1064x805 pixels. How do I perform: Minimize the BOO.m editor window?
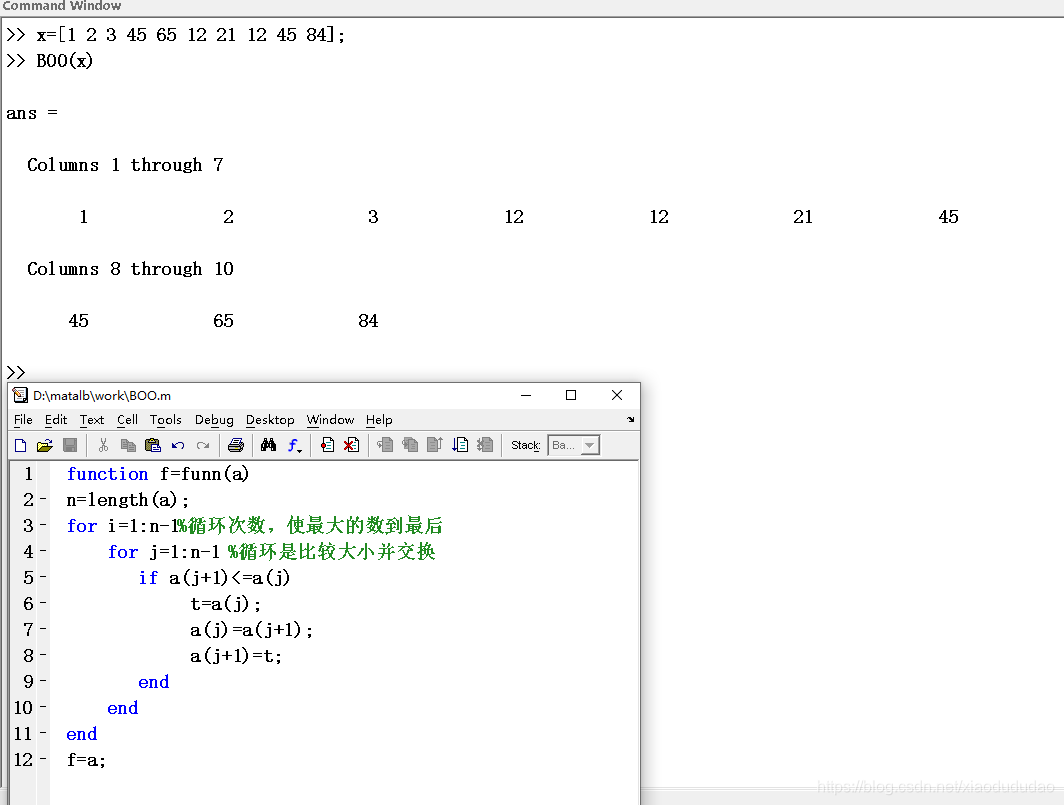point(526,395)
